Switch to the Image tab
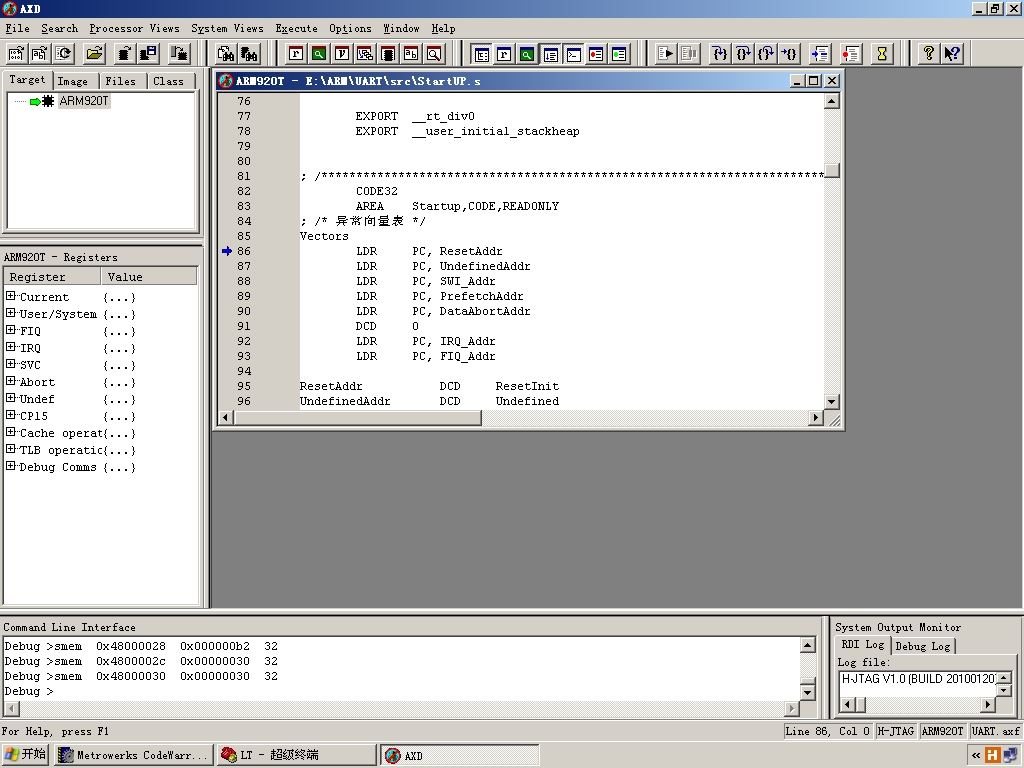This screenshot has height=768, width=1024. coord(72,81)
